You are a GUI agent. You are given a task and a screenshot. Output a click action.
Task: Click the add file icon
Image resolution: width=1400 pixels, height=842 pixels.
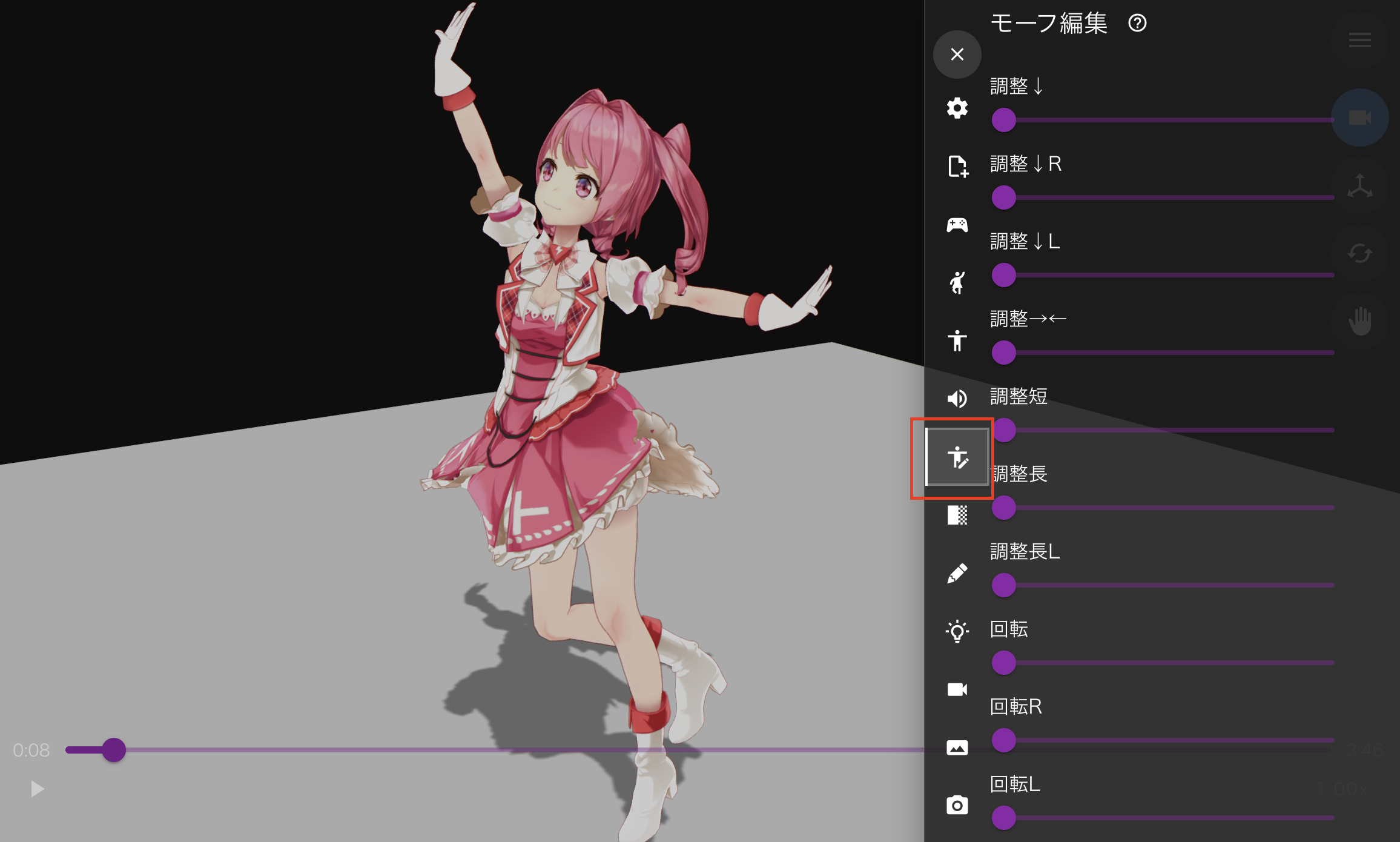[957, 166]
